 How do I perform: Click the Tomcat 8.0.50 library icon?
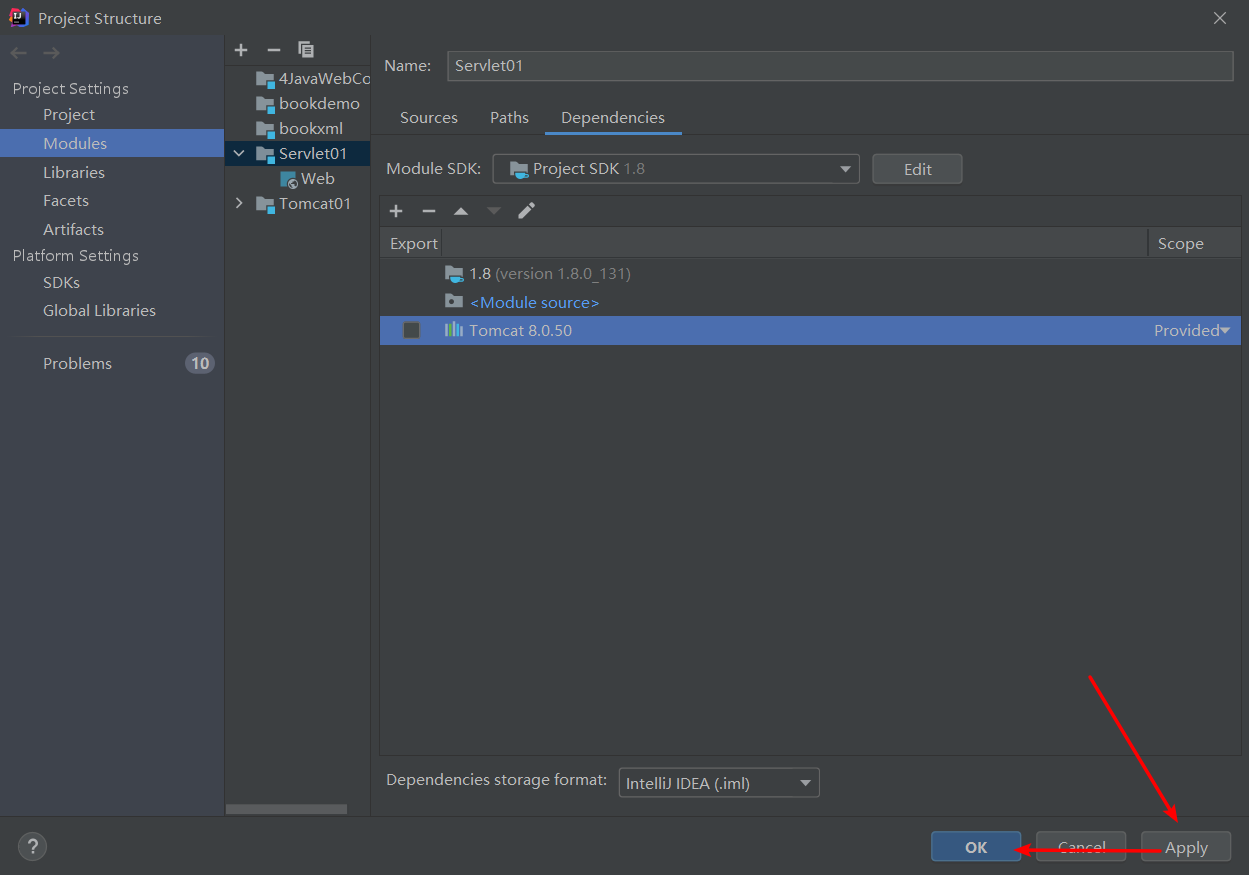coord(454,330)
